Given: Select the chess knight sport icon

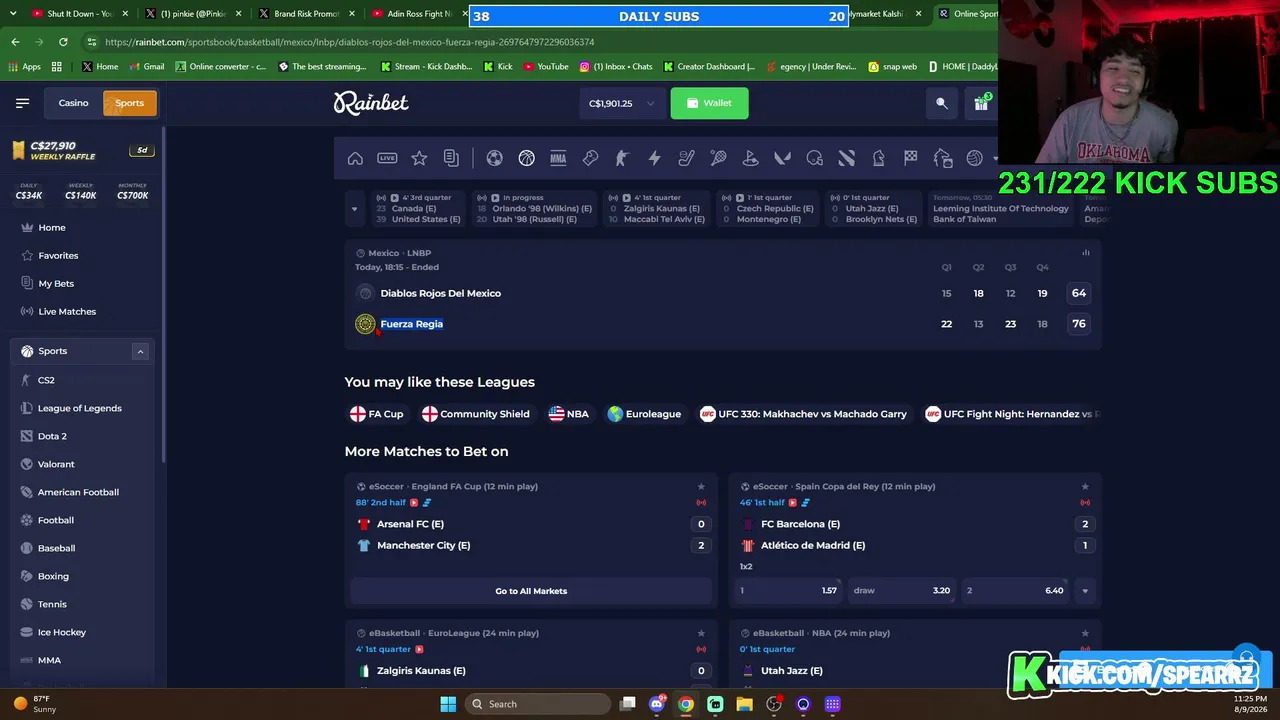Looking at the screenshot, I should click(878, 158).
